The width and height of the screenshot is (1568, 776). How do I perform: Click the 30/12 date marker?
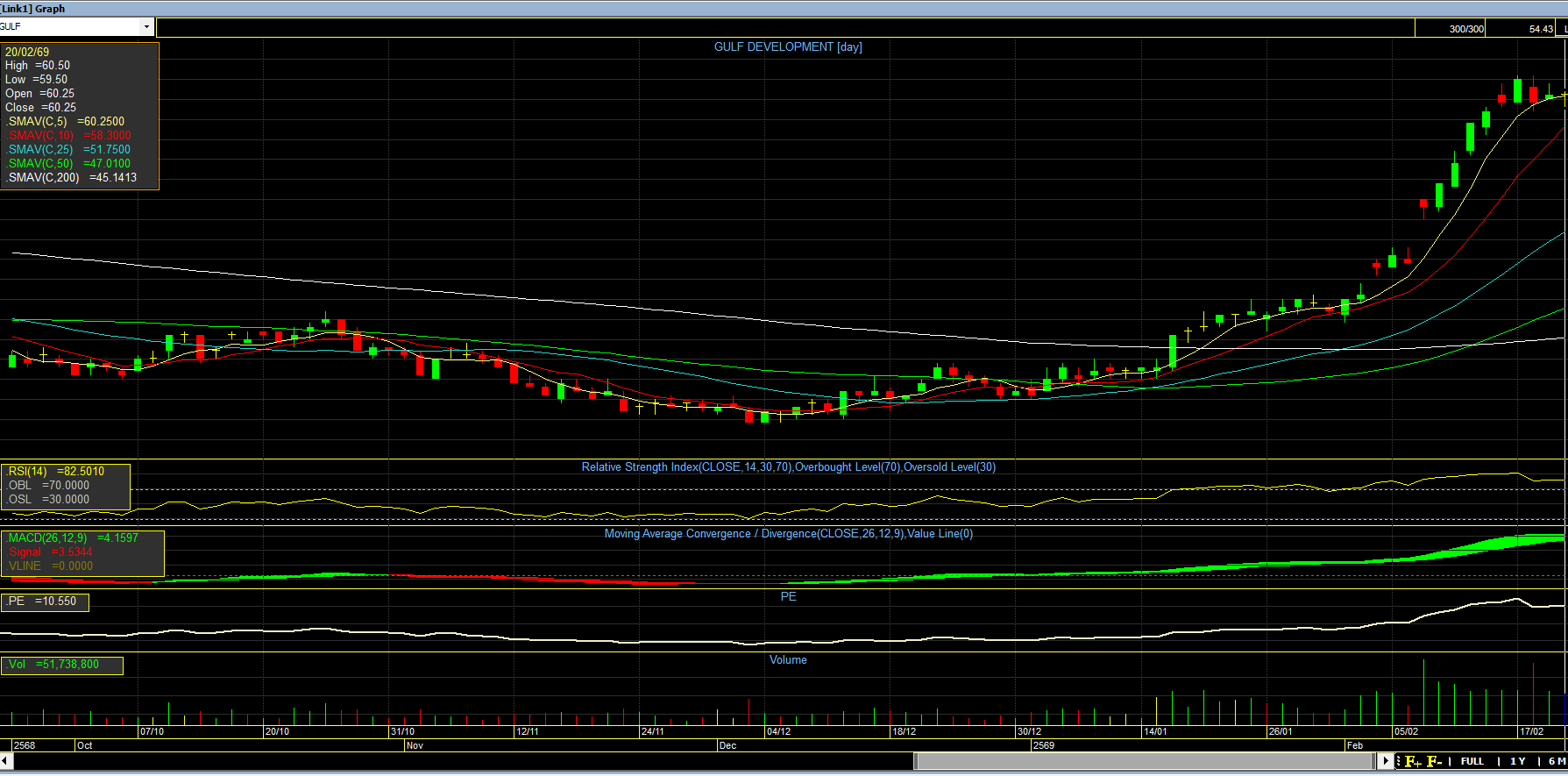(x=1029, y=731)
